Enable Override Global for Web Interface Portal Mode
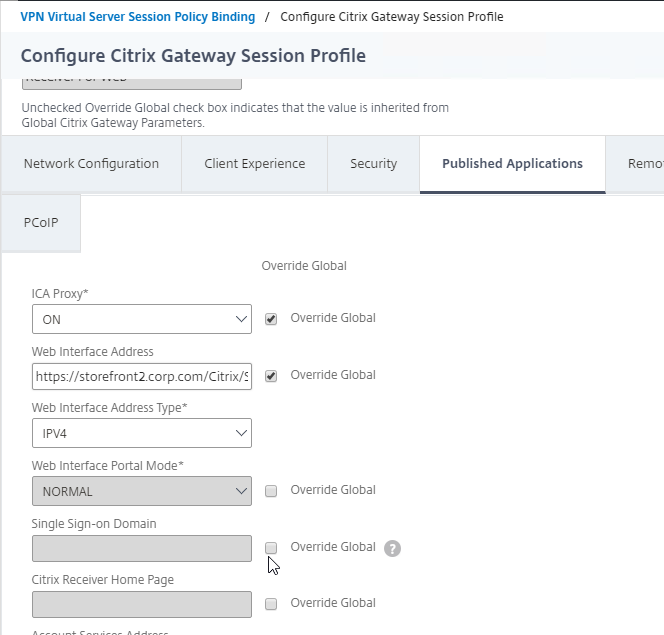 (271, 491)
